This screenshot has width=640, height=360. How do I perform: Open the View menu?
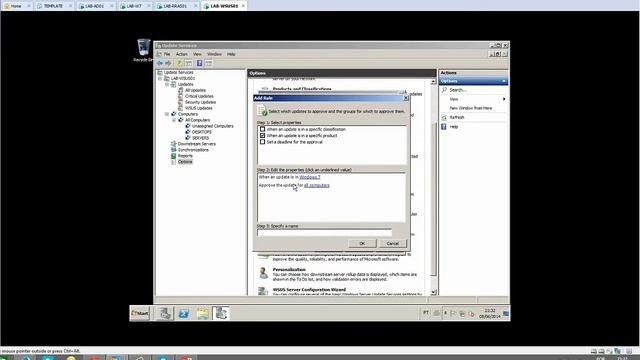(197, 54)
